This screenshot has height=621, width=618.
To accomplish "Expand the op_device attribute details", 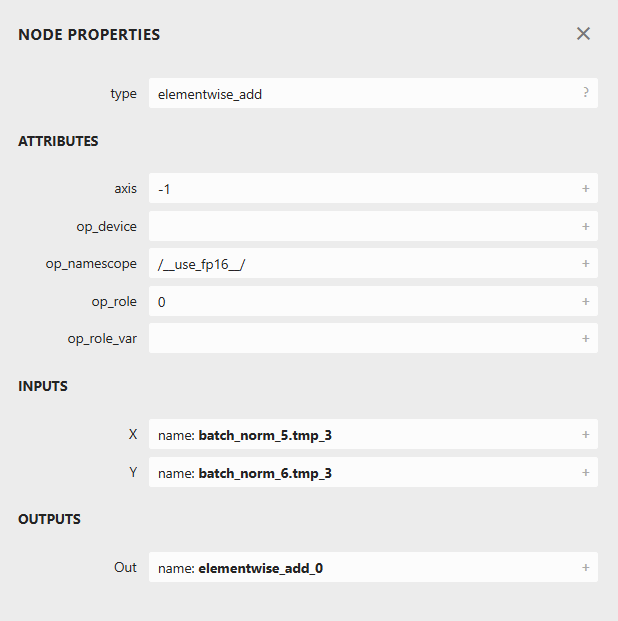I will [x=585, y=226].
